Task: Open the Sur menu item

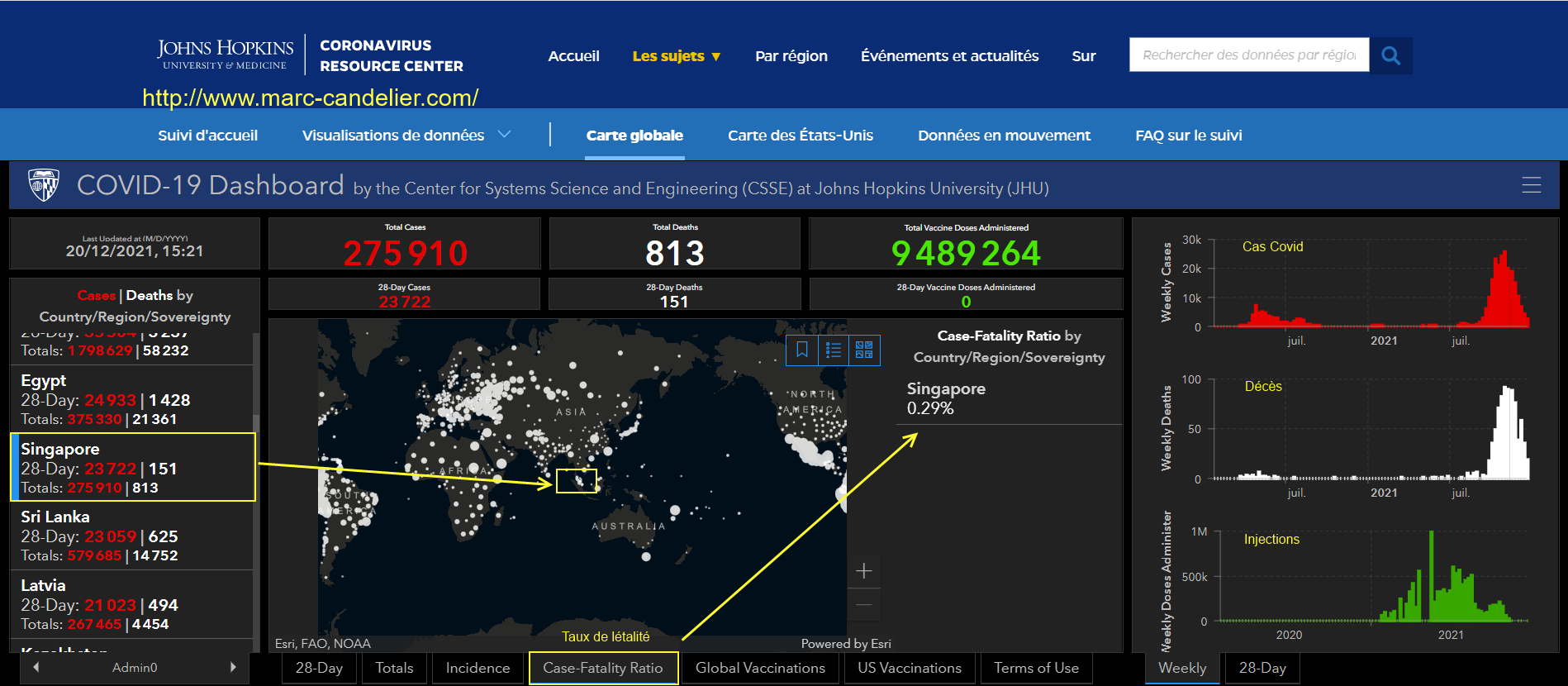Action: click(x=1084, y=56)
